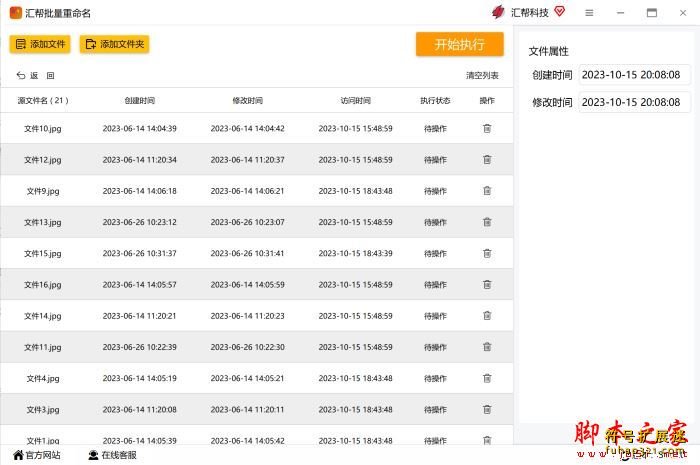Click 待操作 status in 文件10.jpg row

pyautogui.click(x=435, y=129)
